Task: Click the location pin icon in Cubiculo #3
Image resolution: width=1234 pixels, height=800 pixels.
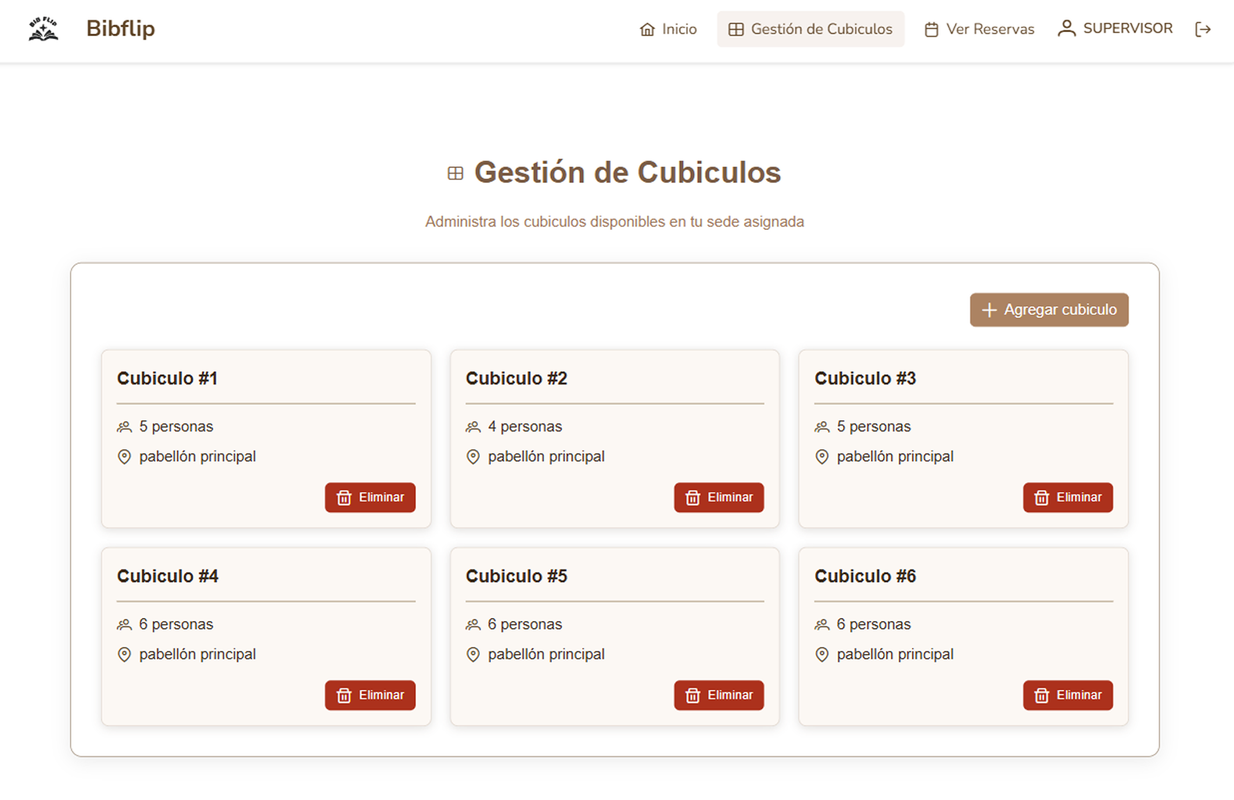Action: tap(822, 457)
